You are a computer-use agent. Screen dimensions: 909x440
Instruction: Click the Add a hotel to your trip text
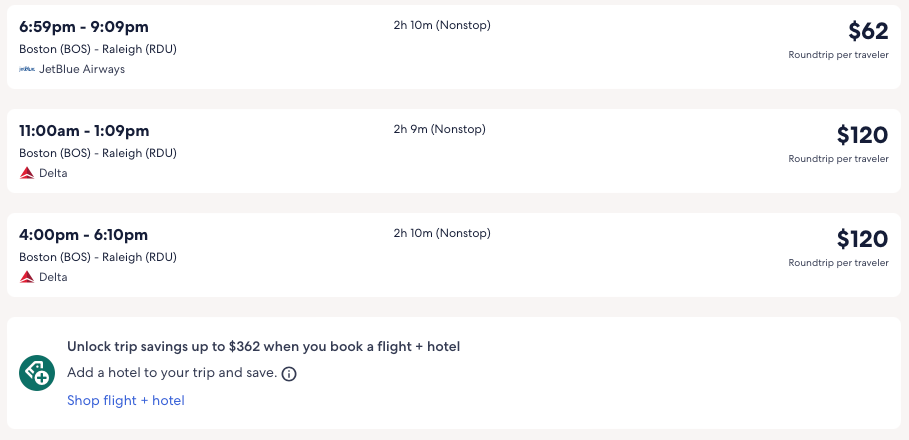[x=171, y=373]
